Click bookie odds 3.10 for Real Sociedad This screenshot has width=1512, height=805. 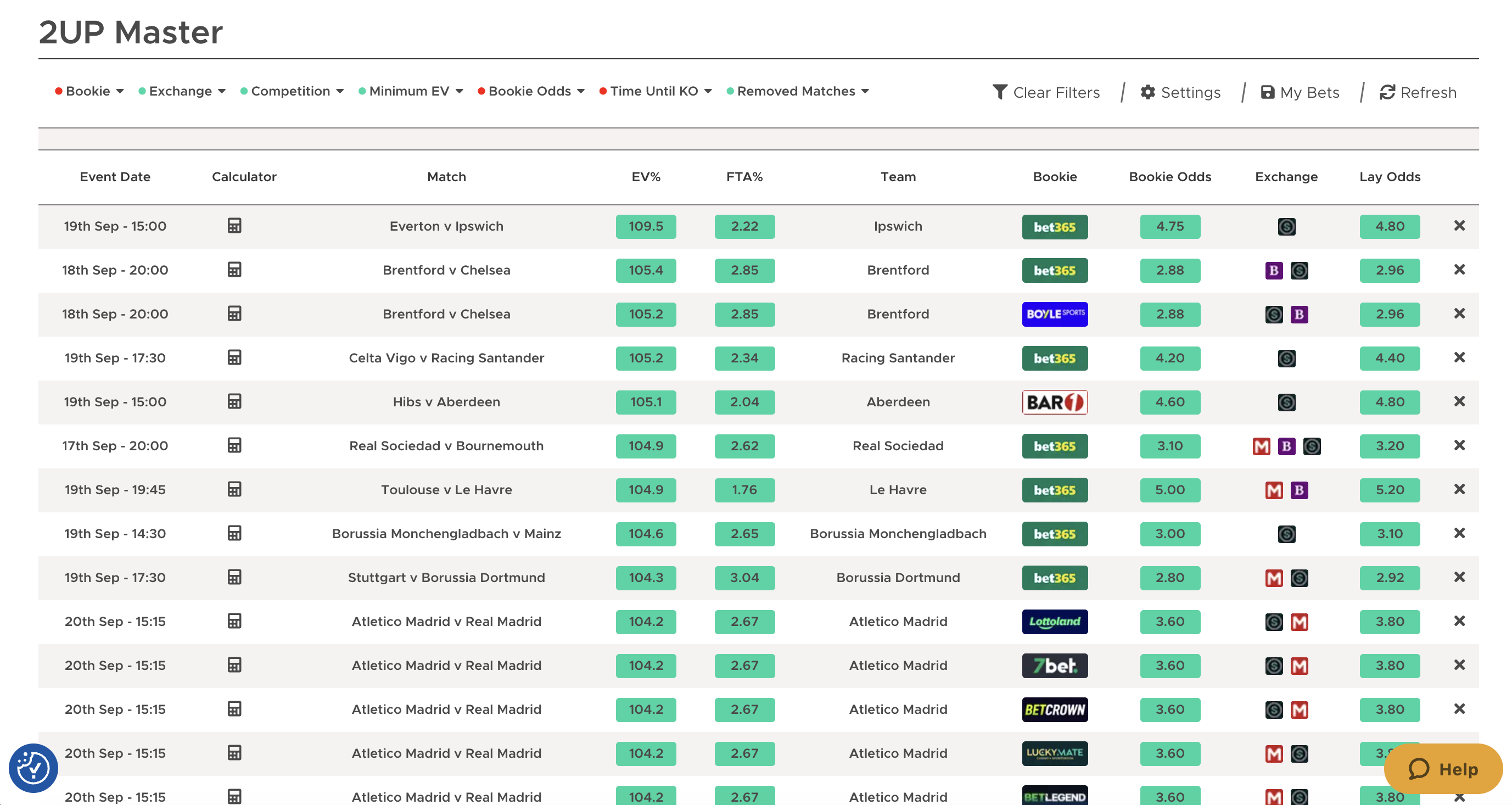point(1170,446)
